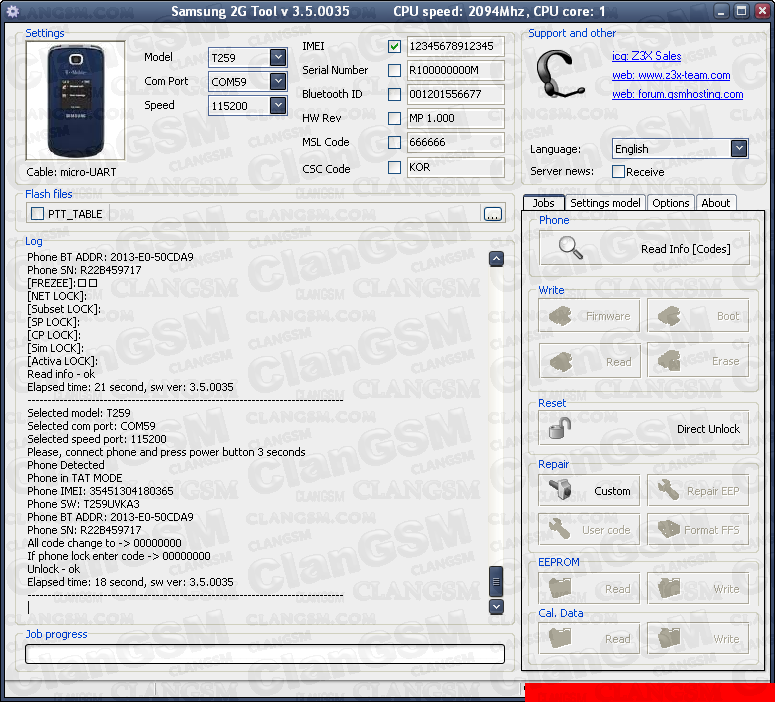Open the www.z3x-team.com link
The width and height of the screenshot is (775, 702).
click(x=671, y=75)
